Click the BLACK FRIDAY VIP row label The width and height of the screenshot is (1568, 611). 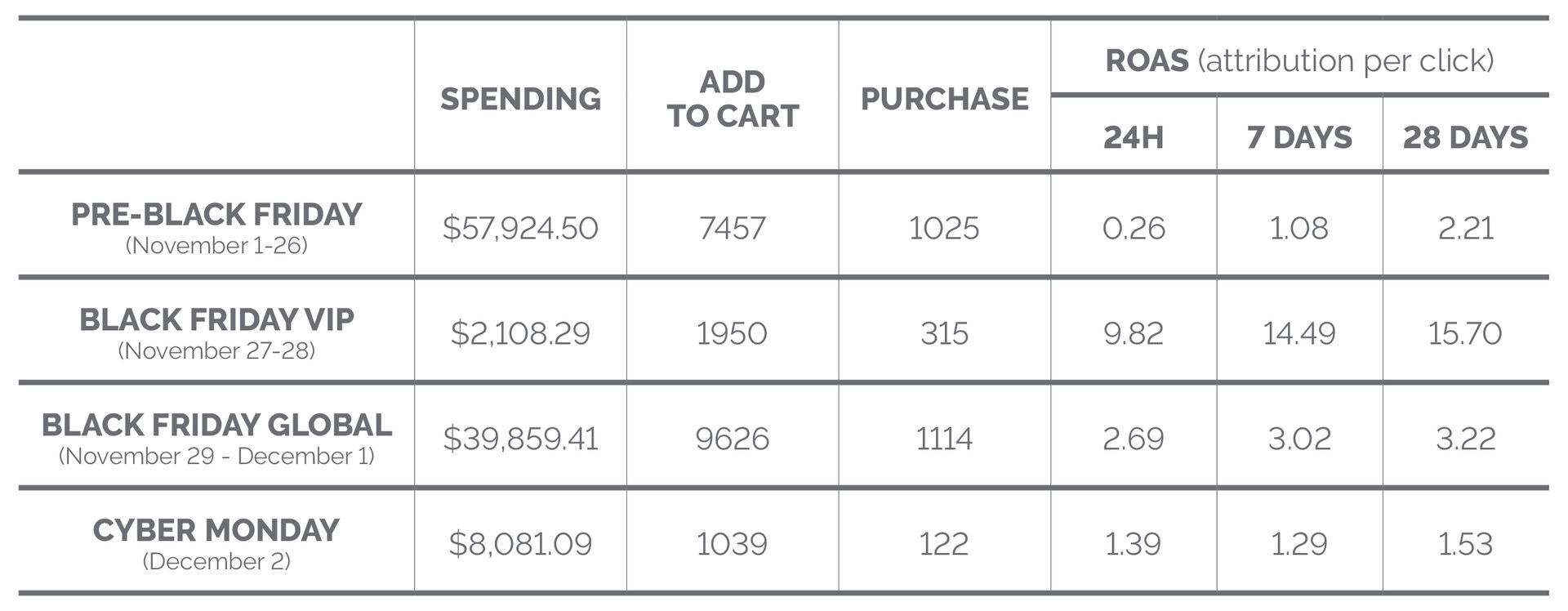[216, 320]
